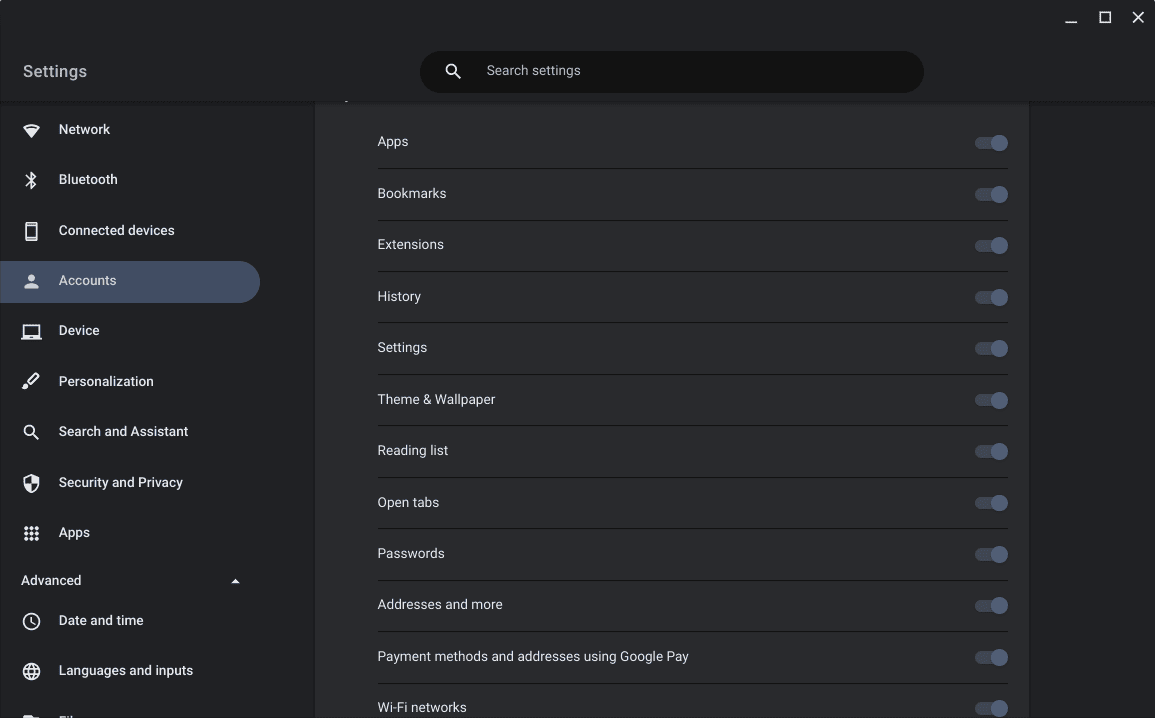This screenshot has height=718, width=1155.
Task: Switch off History sync
Action: [x=991, y=298]
